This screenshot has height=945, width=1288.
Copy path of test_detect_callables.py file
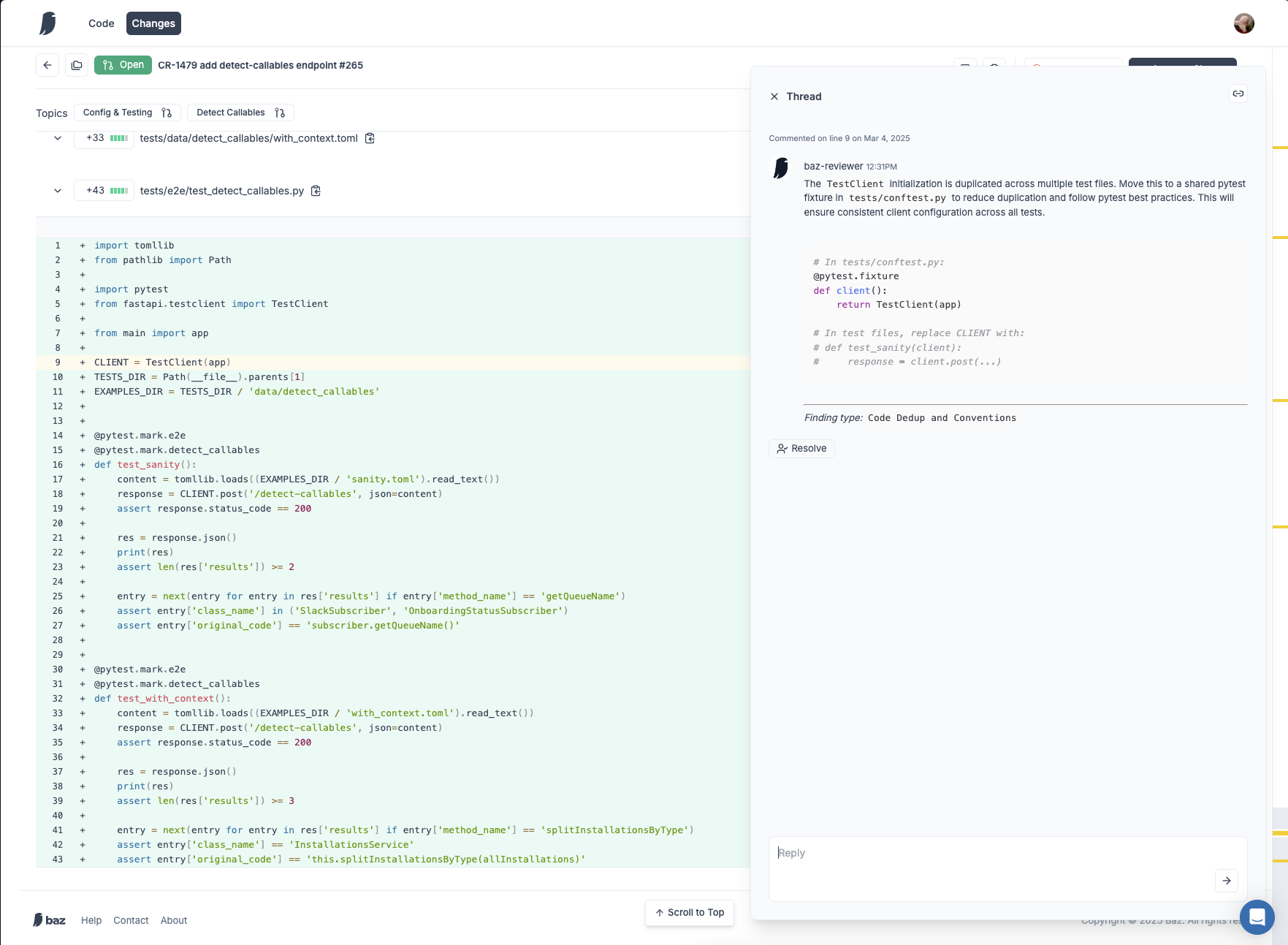[x=316, y=191]
